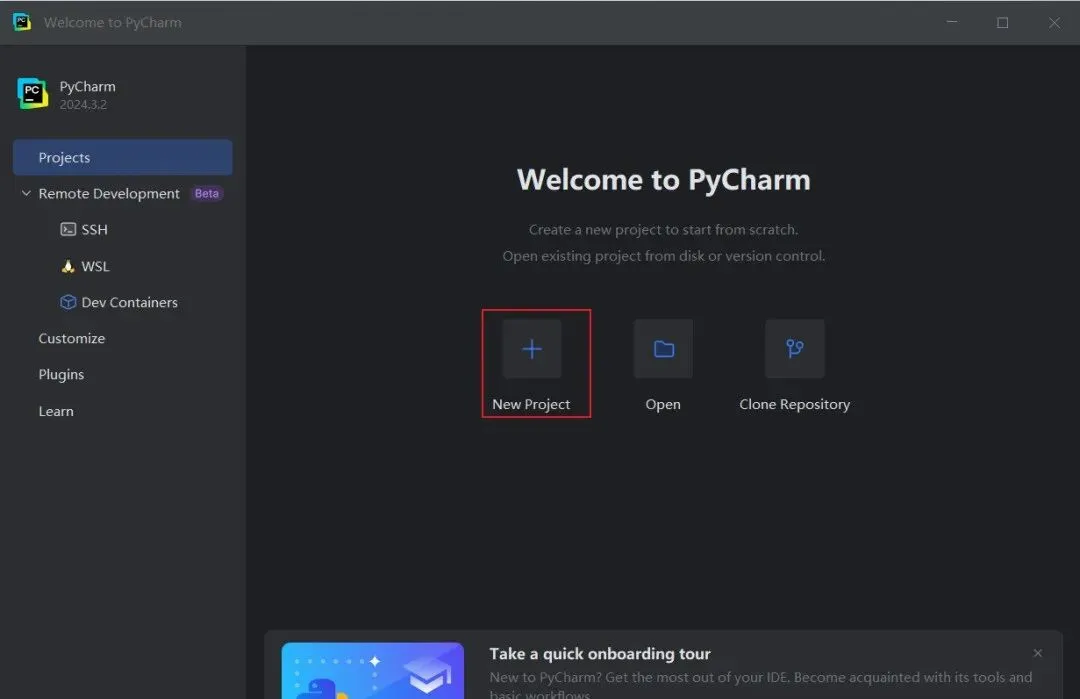The image size is (1080, 699).
Task: Click the PyCharm logo in the sidebar
Action: tap(32, 94)
